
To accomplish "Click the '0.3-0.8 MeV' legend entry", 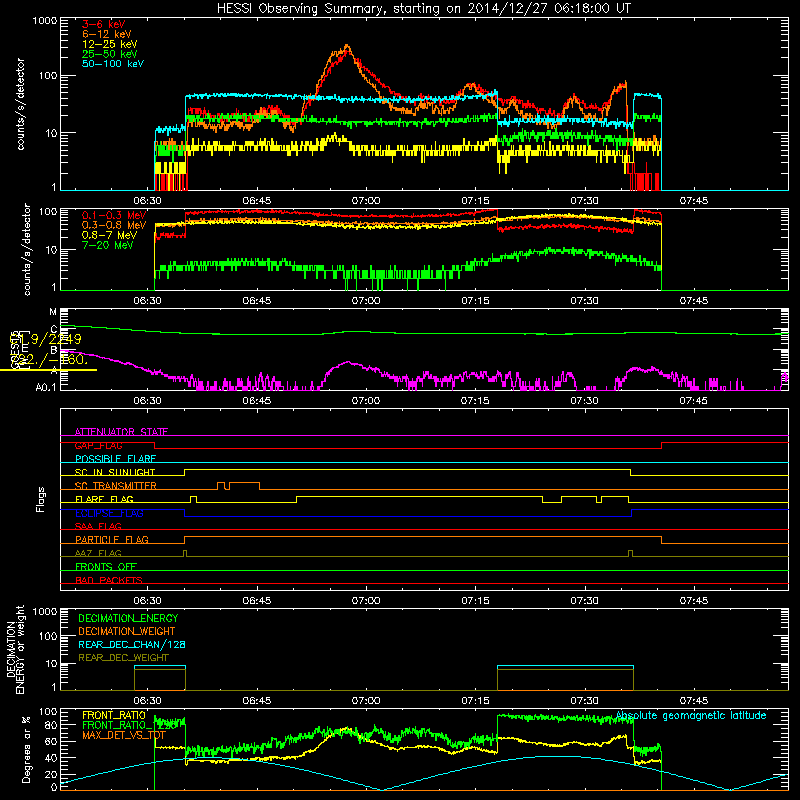I will (x=114, y=225).
